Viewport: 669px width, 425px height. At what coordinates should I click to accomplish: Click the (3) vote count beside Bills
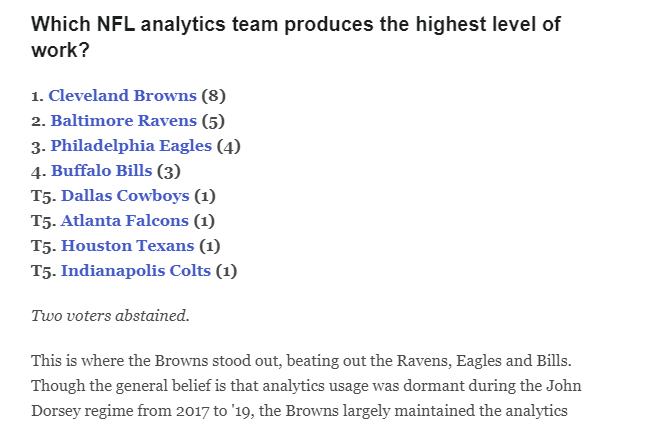(x=169, y=171)
